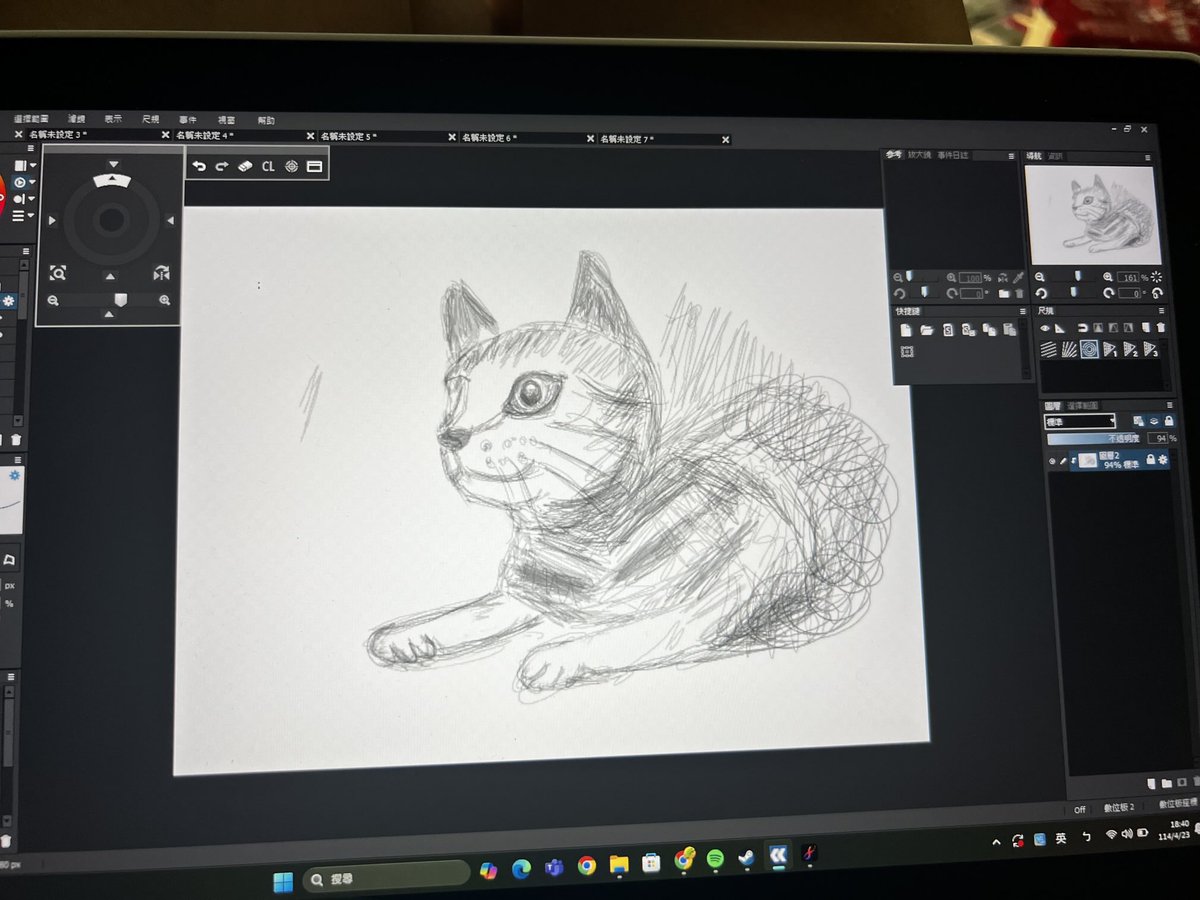Click the Redo arrow in floating toolbar
This screenshot has width=1200, height=900.
click(x=222, y=166)
